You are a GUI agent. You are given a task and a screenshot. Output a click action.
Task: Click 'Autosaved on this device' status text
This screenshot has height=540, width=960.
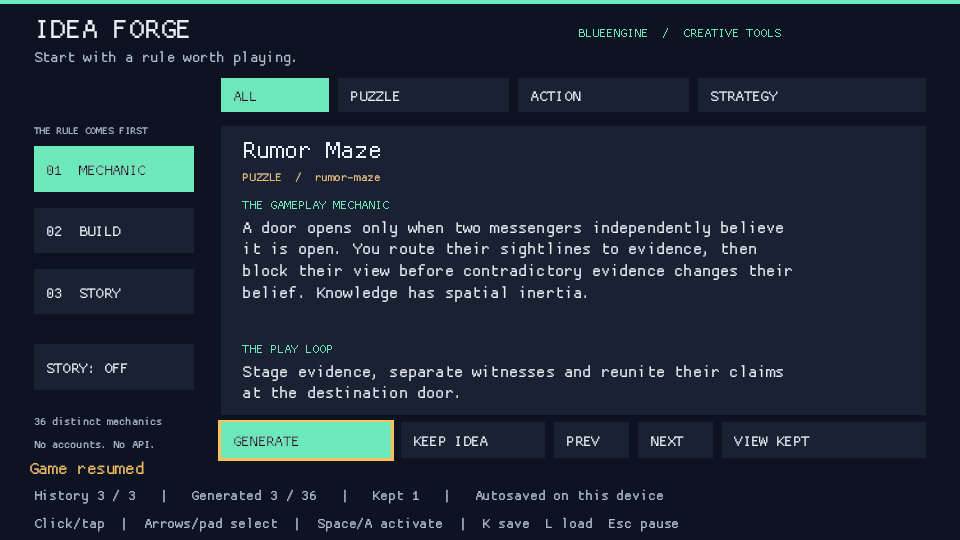[569, 496]
